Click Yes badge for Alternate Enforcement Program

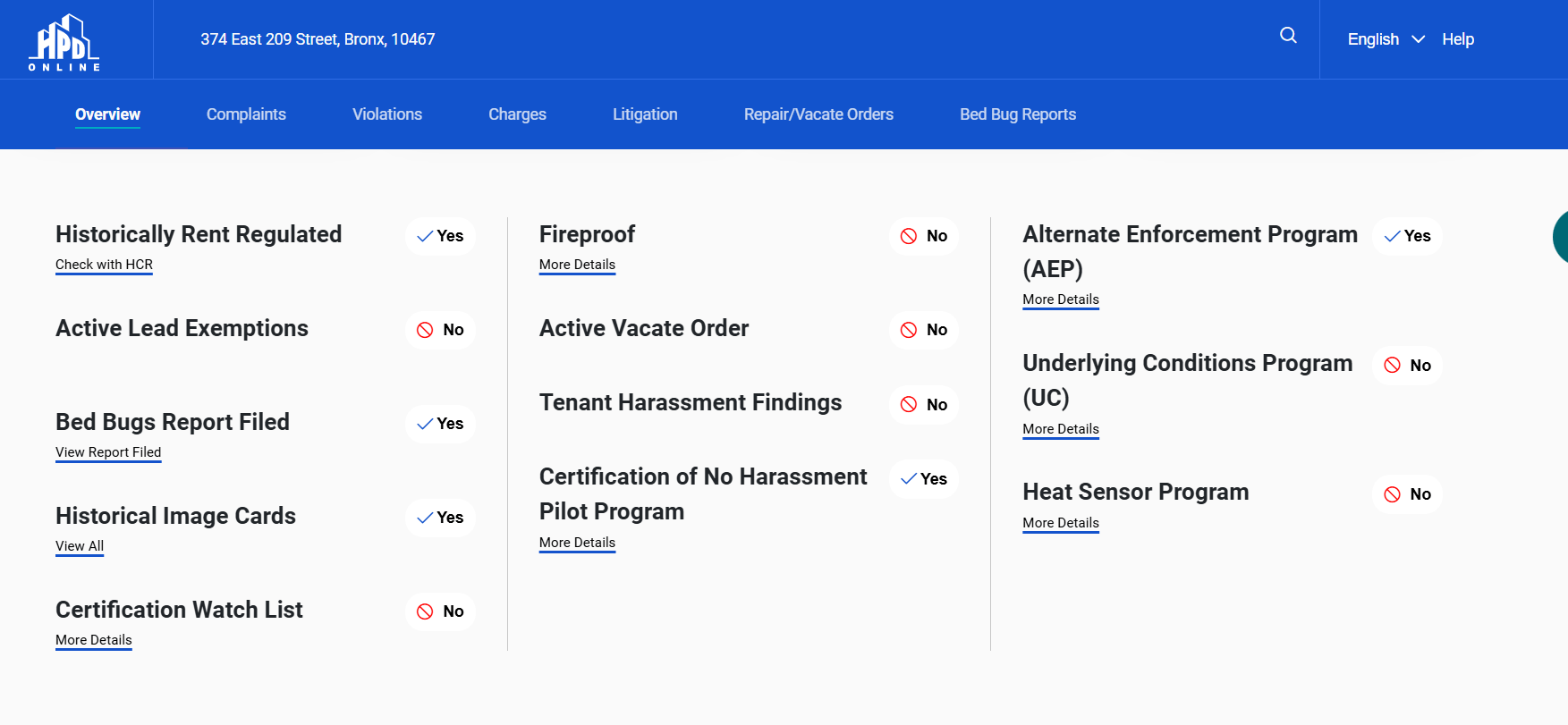pyautogui.click(x=1407, y=236)
